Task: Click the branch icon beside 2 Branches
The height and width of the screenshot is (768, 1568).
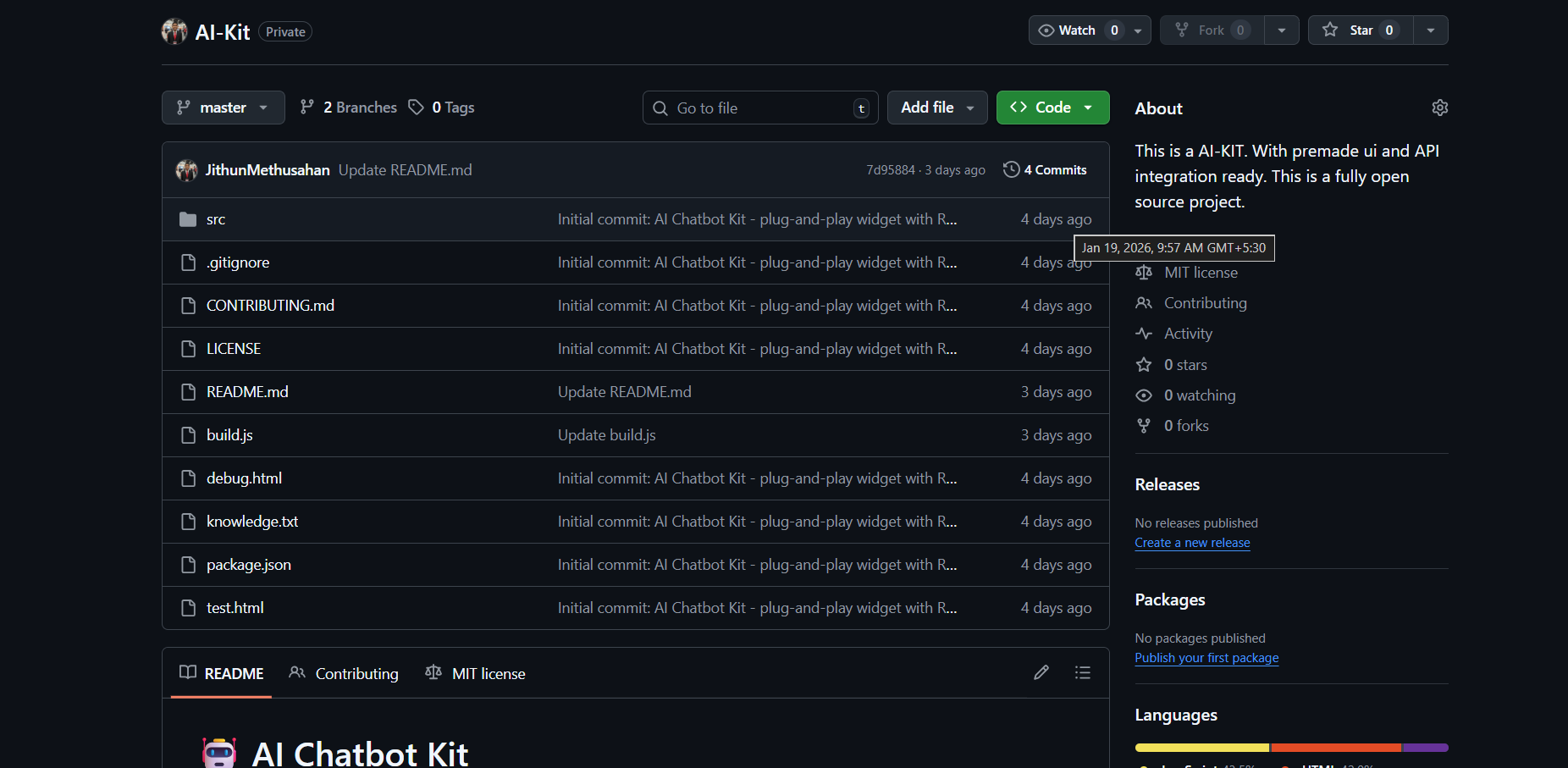Action: click(x=307, y=107)
